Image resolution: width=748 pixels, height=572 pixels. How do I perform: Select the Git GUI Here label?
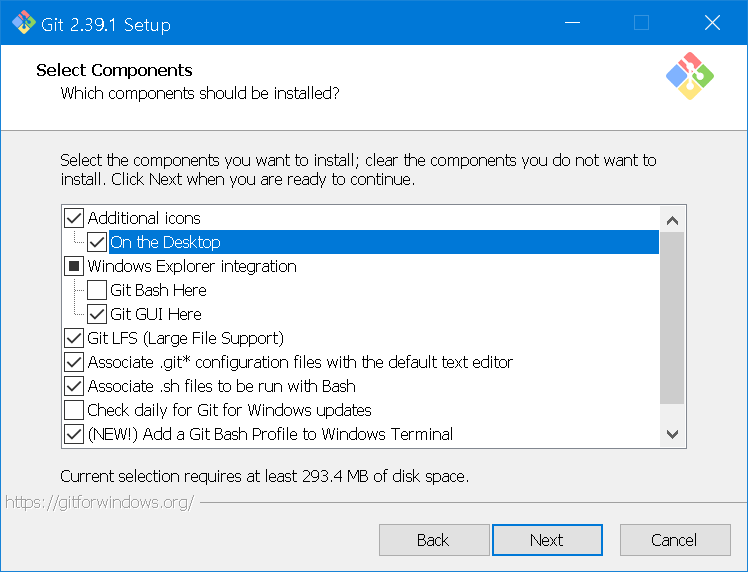[156, 314]
